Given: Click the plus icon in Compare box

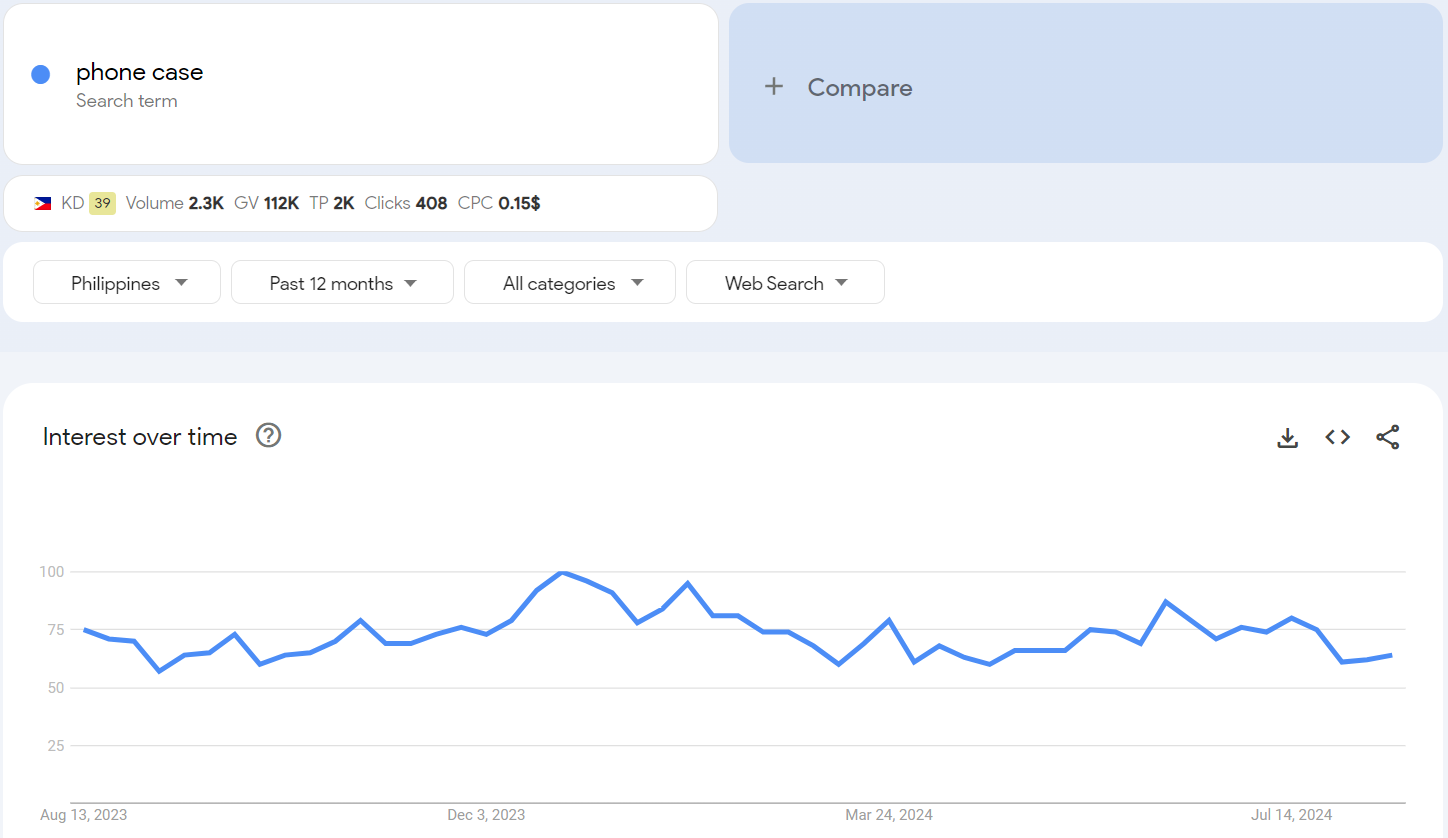Looking at the screenshot, I should (x=773, y=87).
